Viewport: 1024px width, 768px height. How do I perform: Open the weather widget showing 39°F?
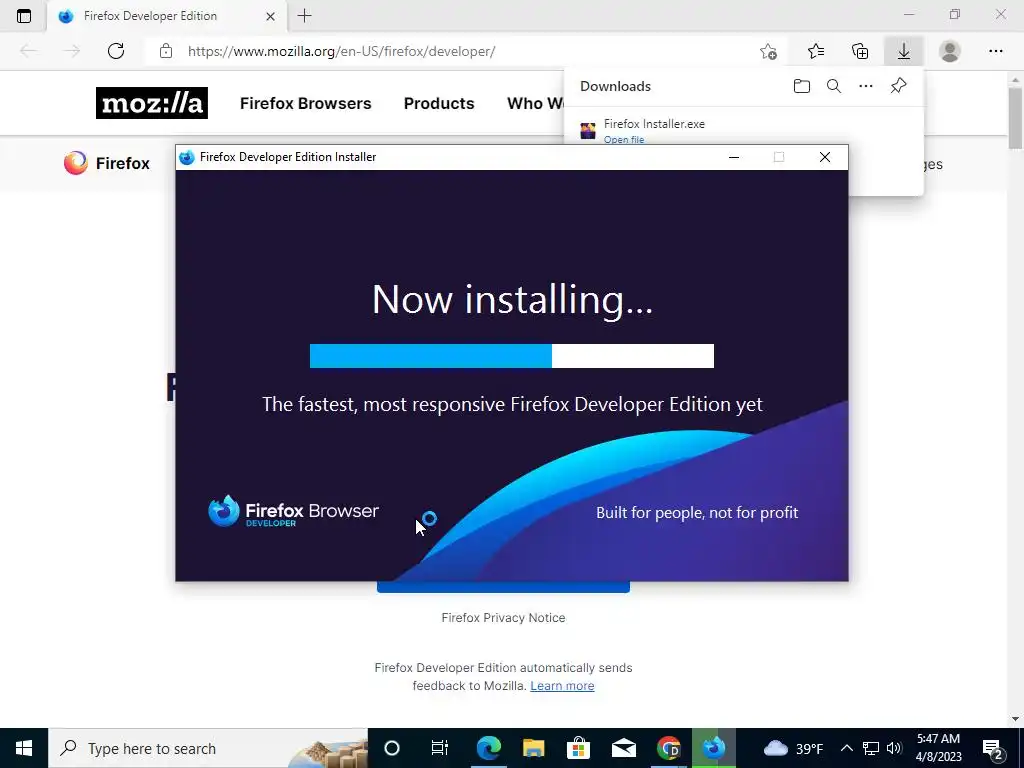click(793, 748)
